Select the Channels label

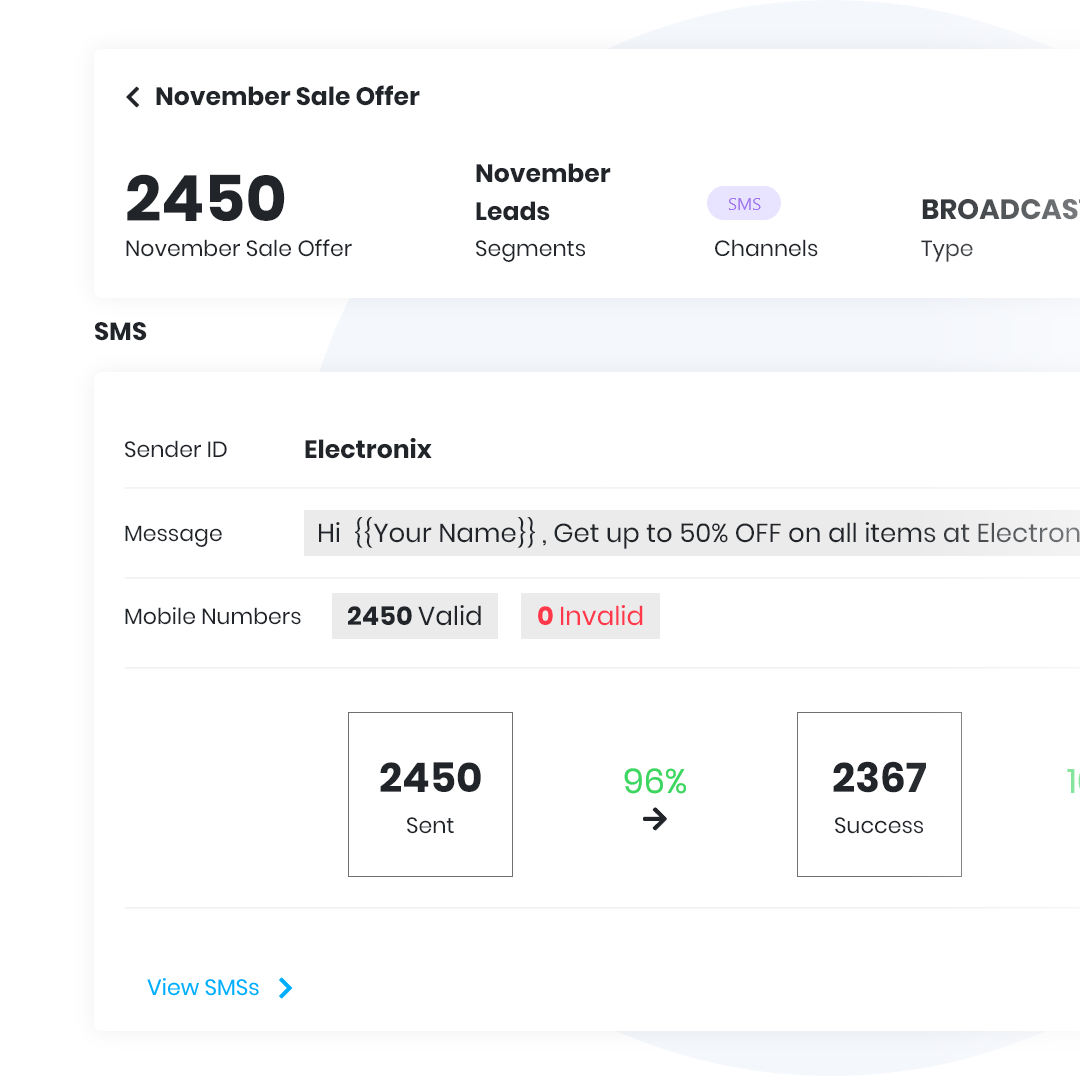click(766, 248)
